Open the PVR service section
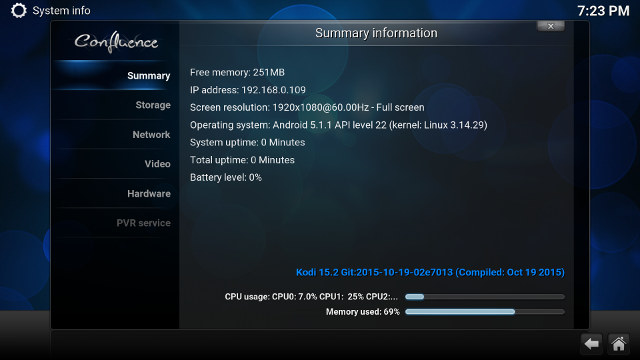Viewport: 640px width, 360px height. pos(115,223)
